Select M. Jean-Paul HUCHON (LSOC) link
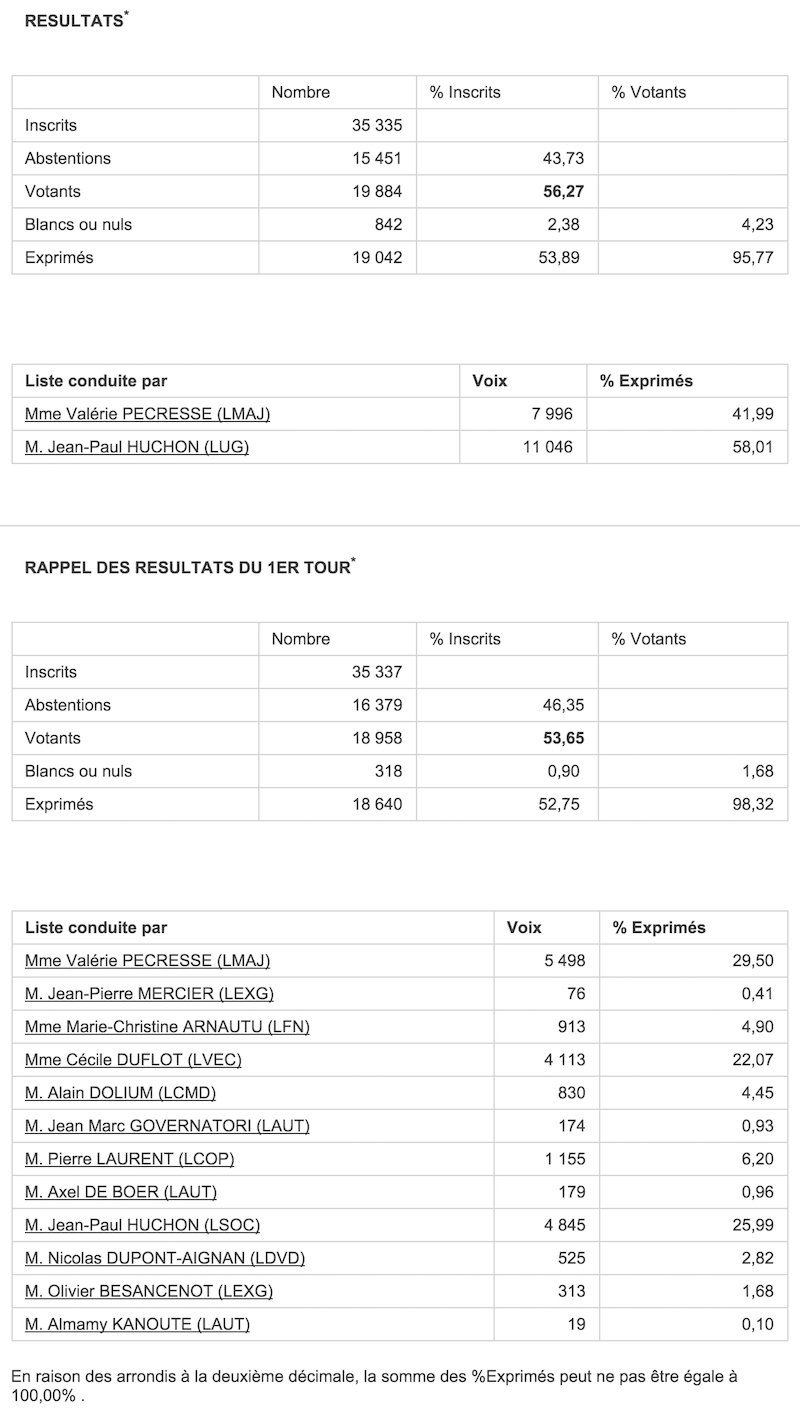Screen dimensions: 800x1424 (142, 1225)
